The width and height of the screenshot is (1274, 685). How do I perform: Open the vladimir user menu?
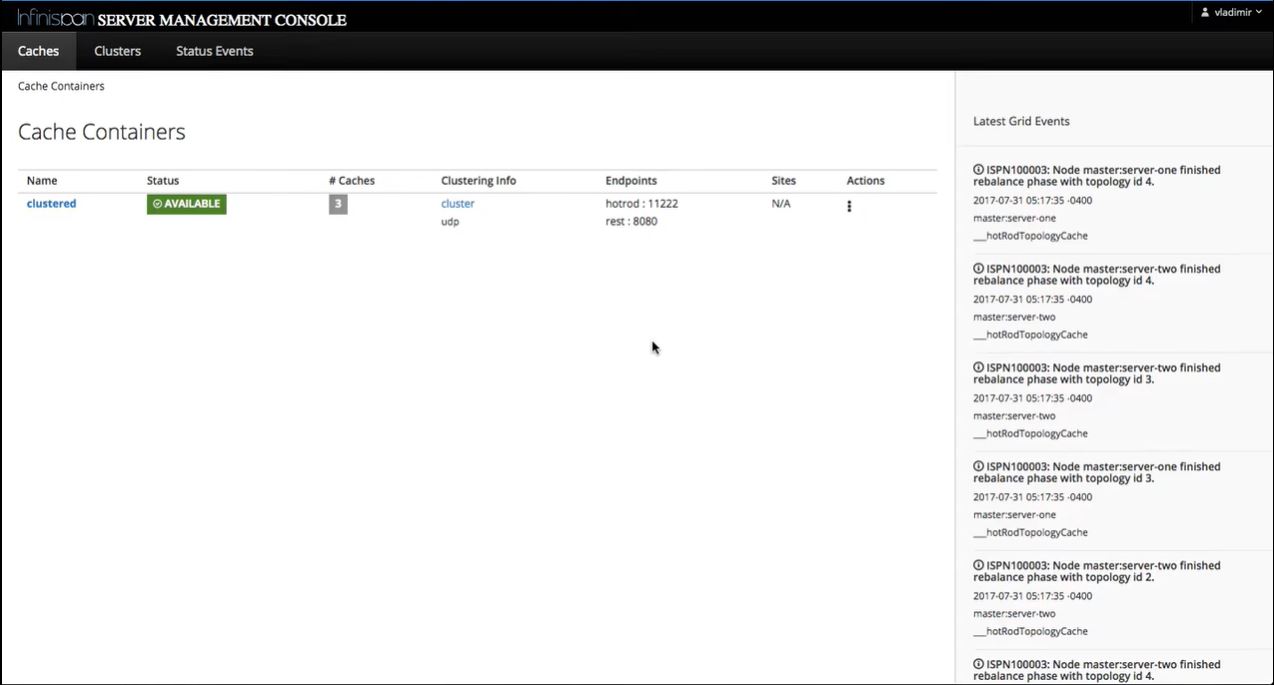pos(1231,12)
